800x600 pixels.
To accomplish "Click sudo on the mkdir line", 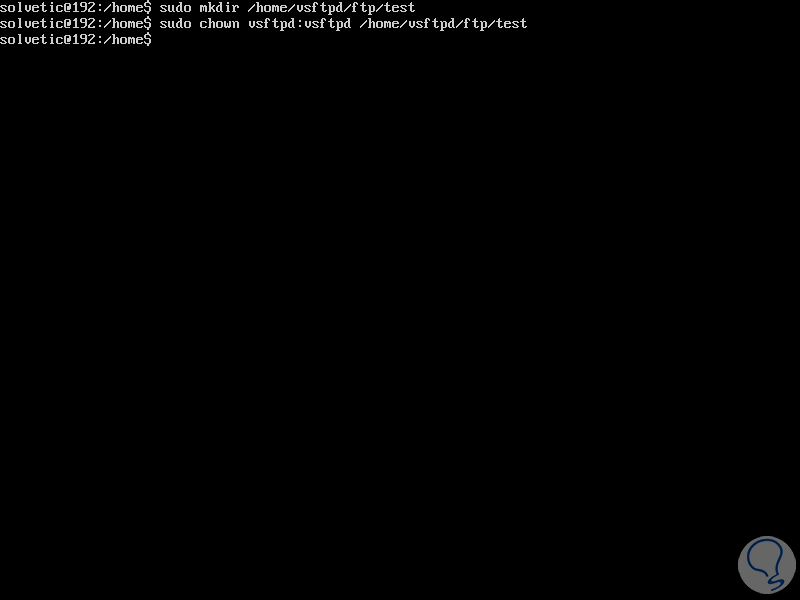I will tap(175, 8).
